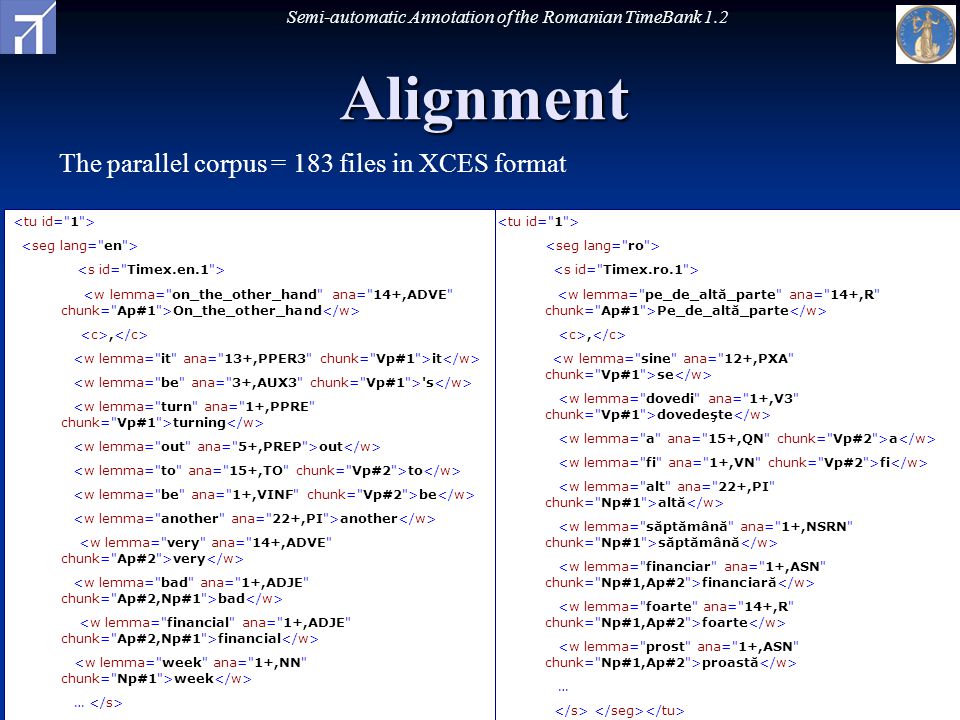This screenshot has height=720, width=960.
Task: Click the word financial in chunk Ap#2,Np#1
Action: point(249,639)
